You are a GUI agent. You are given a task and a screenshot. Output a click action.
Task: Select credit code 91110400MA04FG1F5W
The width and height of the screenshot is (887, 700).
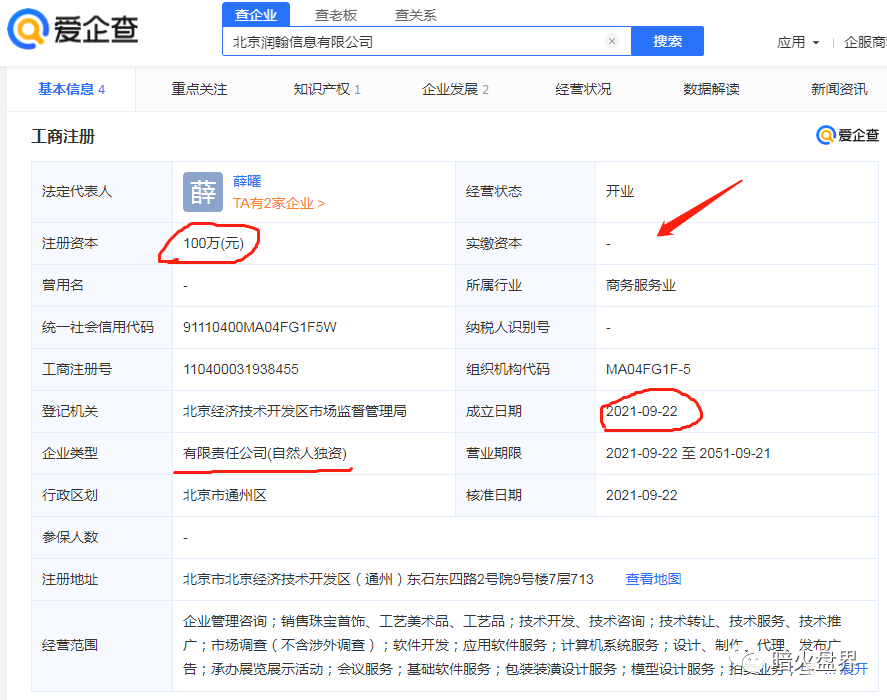pyautogui.click(x=260, y=327)
